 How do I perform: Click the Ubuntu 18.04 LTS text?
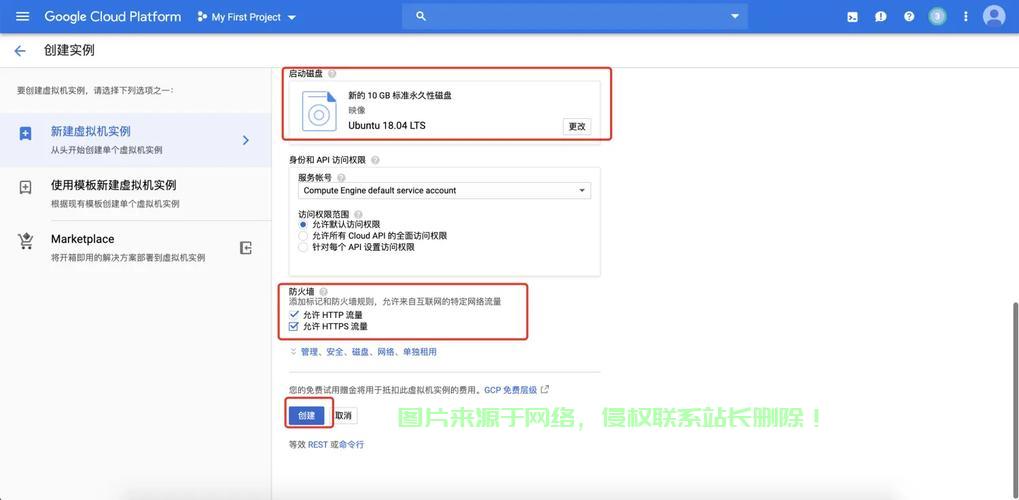pos(387,125)
